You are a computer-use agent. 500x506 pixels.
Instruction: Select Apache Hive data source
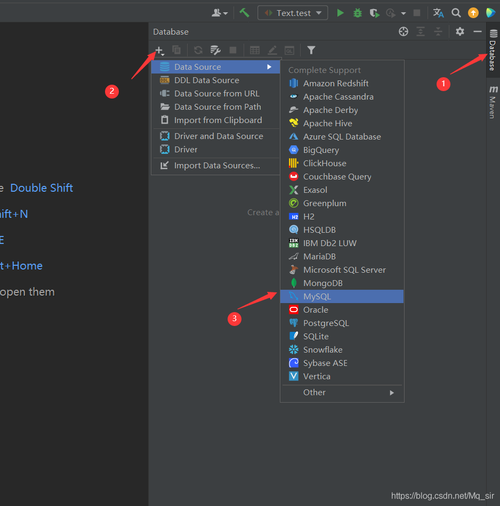[x=342, y=123]
